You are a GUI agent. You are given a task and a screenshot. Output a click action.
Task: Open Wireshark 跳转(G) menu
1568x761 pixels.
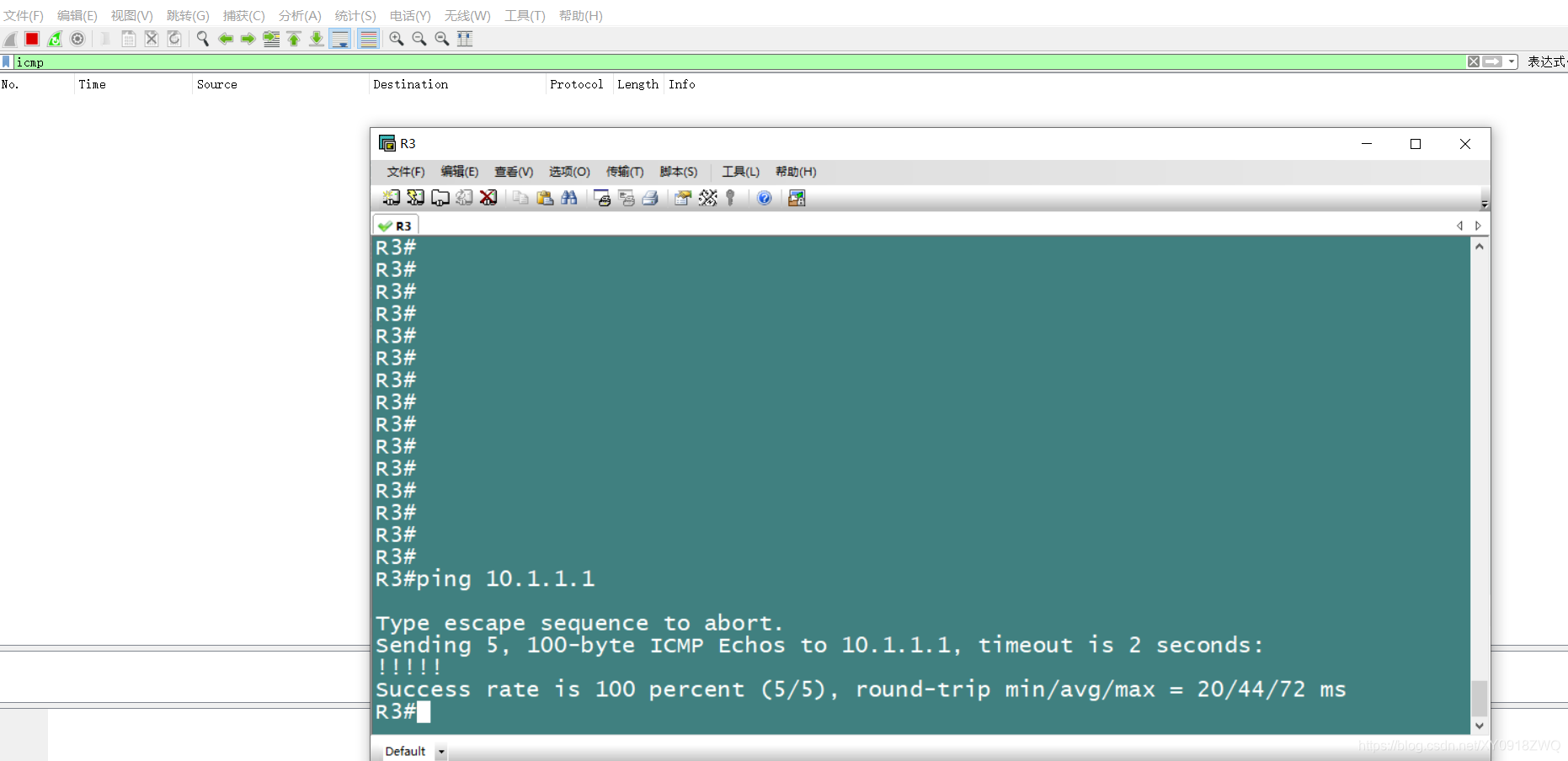(188, 15)
